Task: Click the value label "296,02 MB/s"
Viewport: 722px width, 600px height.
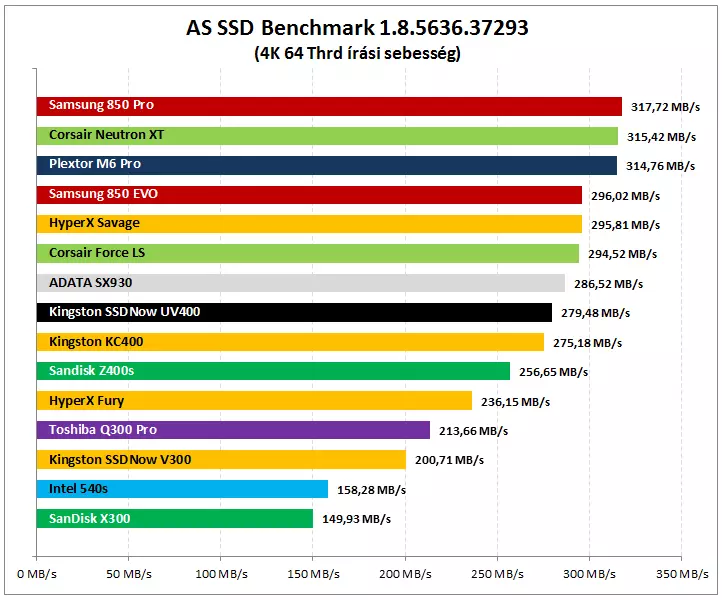Action: [625, 196]
